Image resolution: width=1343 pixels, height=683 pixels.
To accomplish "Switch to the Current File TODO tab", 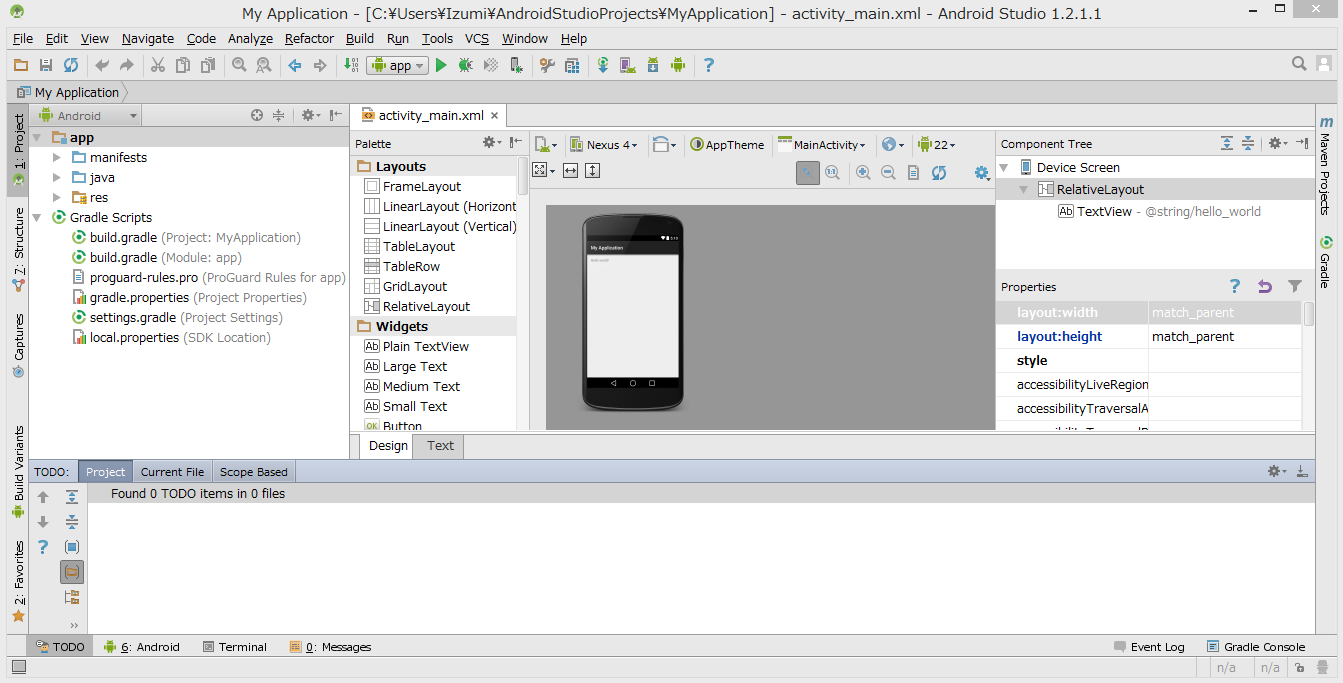I will click(172, 472).
